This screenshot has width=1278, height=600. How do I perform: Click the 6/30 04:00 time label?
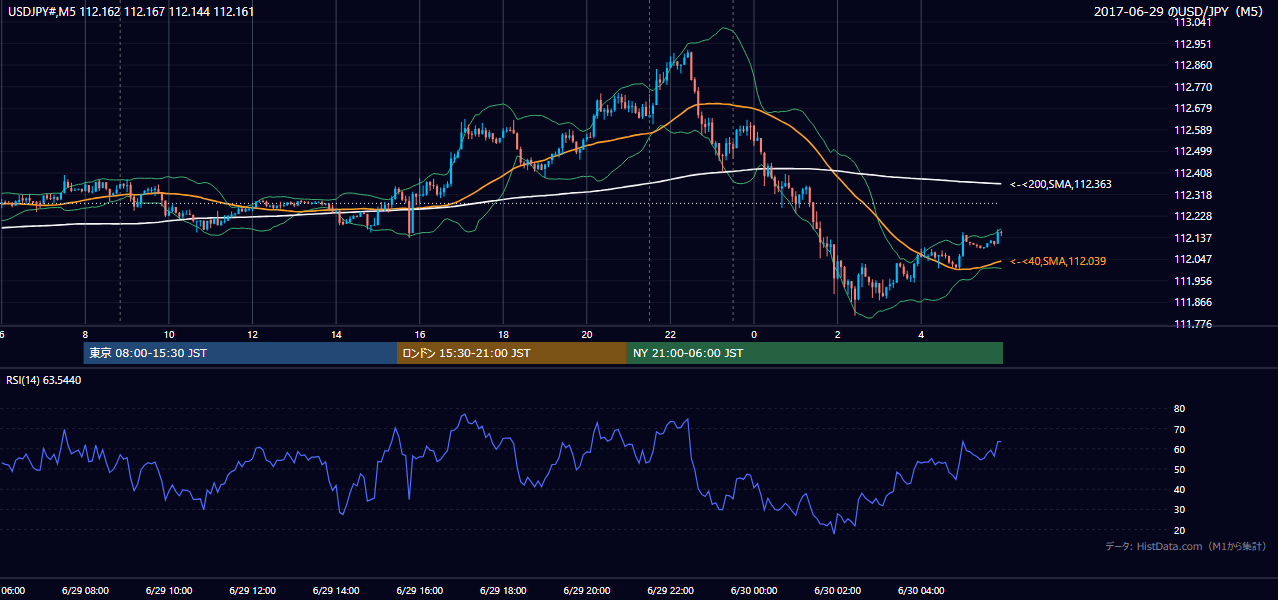click(921, 591)
